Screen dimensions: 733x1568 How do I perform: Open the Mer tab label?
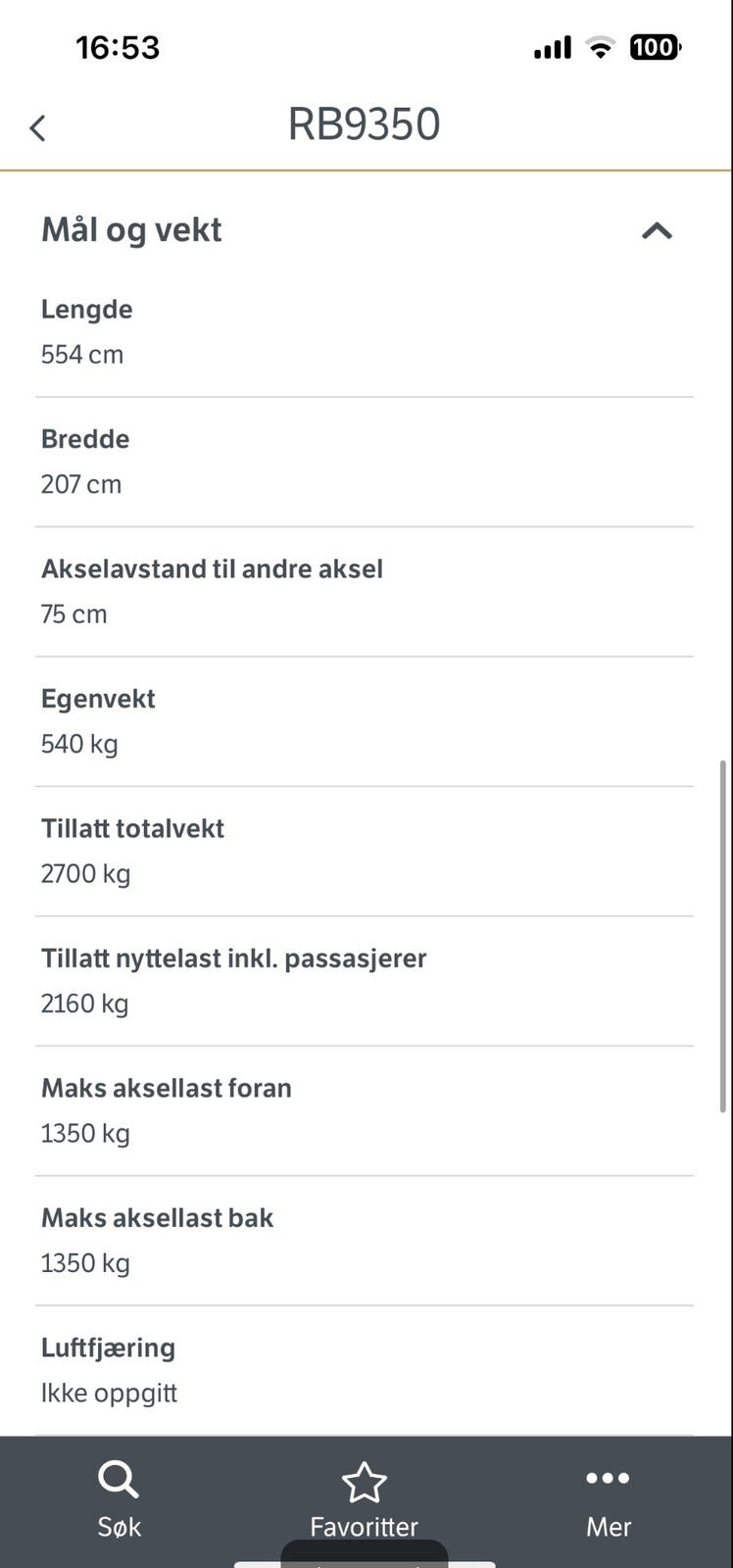pos(608,1527)
